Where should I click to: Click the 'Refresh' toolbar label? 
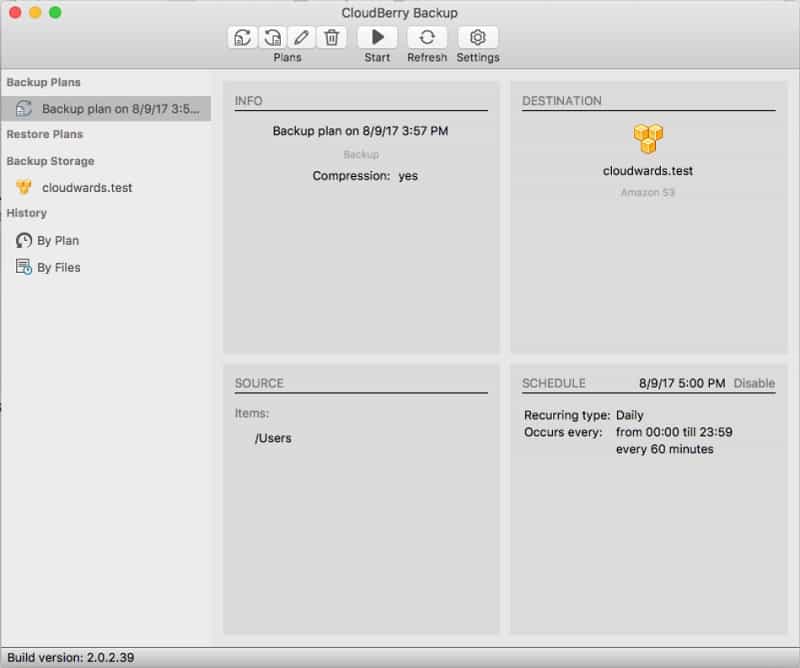427,58
